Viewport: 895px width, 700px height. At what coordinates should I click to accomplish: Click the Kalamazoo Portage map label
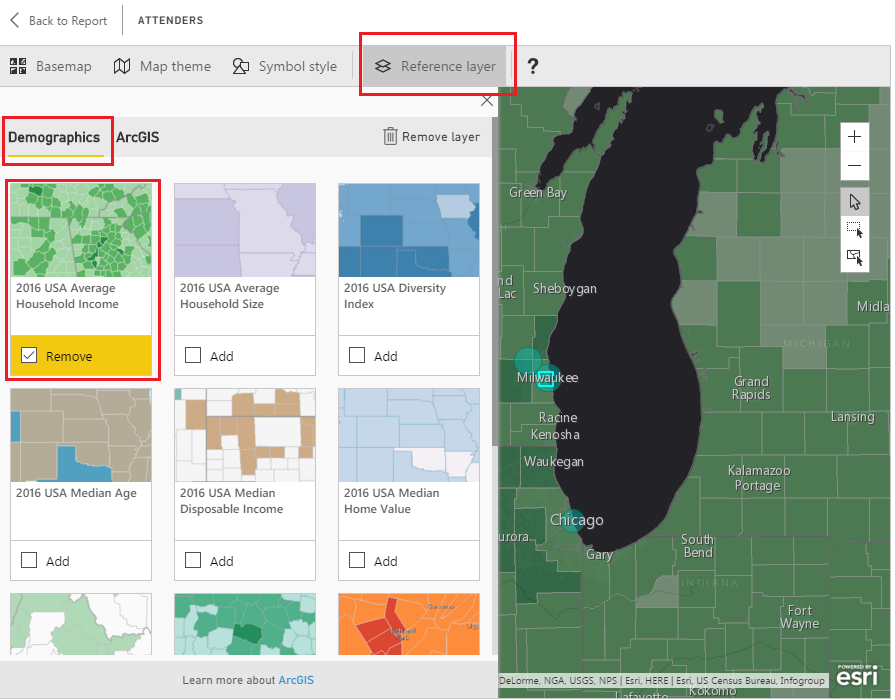click(x=759, y=478)
